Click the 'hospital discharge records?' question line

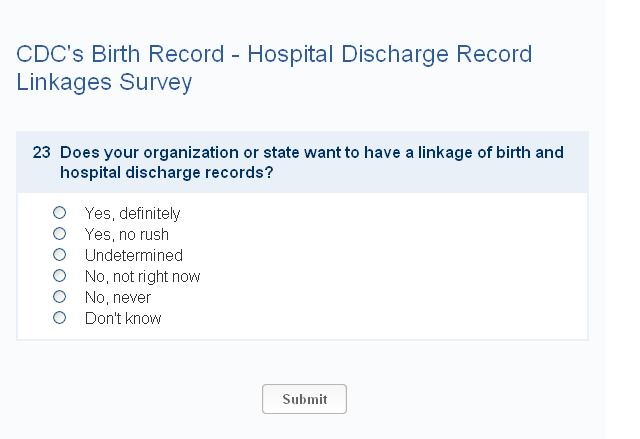(167, 172)
